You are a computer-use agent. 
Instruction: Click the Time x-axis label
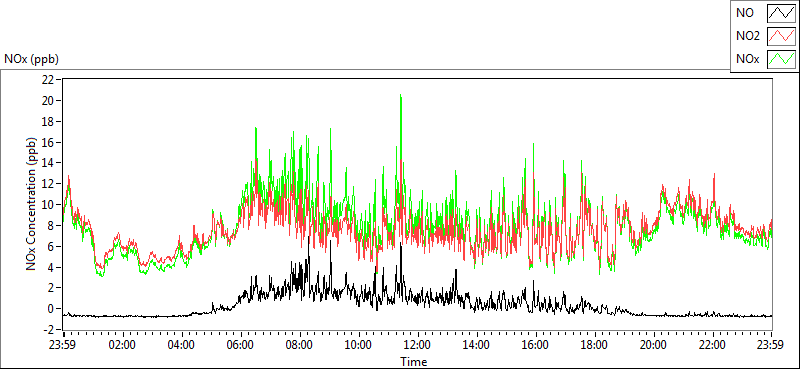click(x=414, y=361)
